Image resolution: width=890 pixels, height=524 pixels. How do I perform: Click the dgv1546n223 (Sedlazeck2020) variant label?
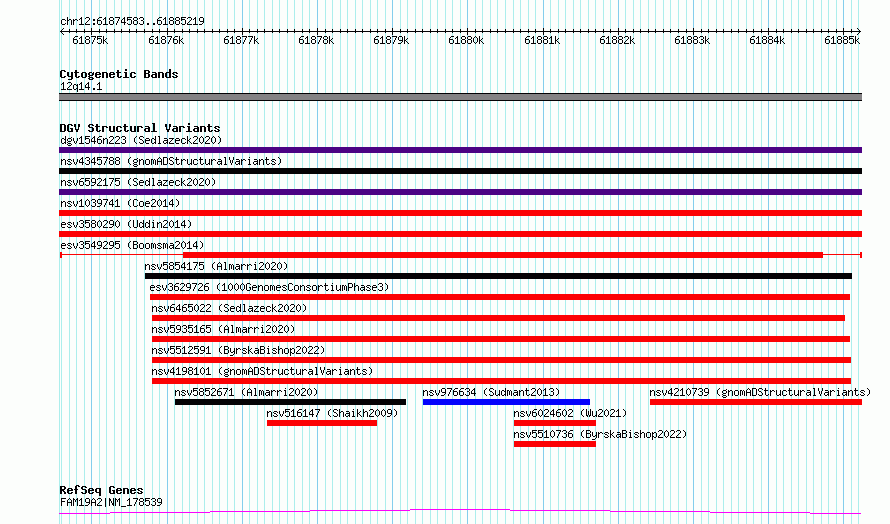pyautogui.click(x=141, y=140)
